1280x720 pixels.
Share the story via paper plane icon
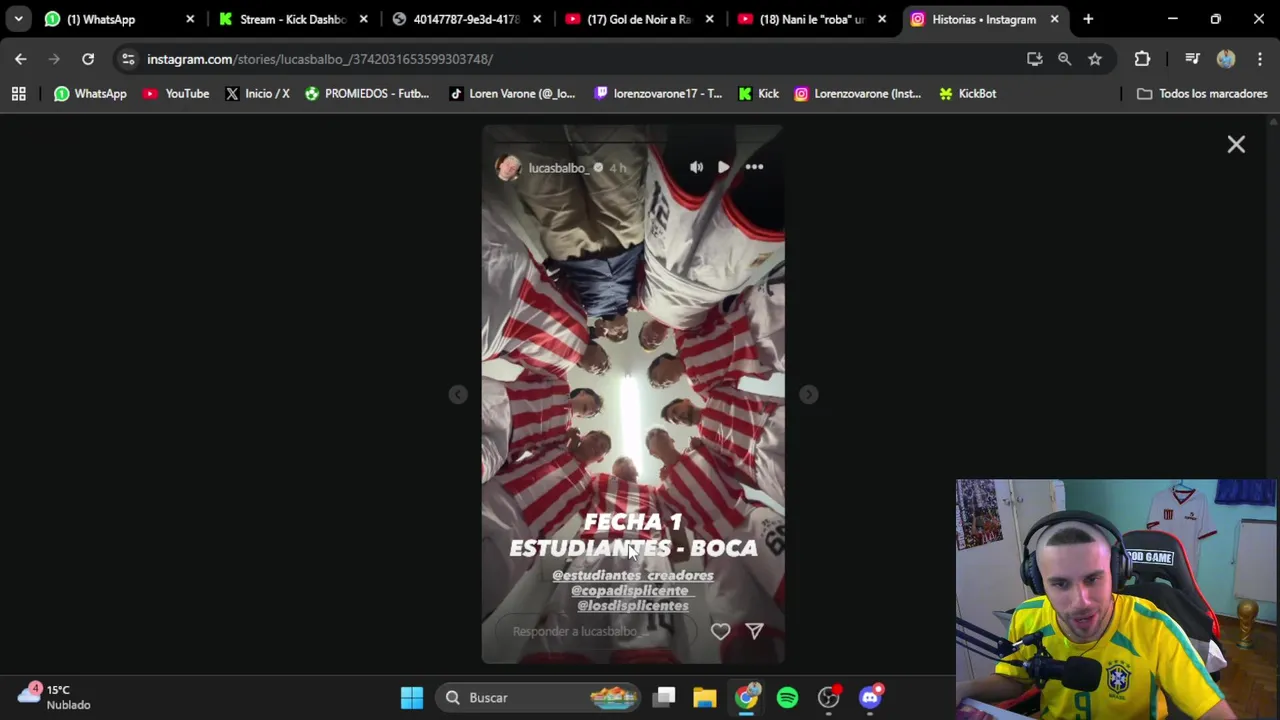point(754,631)
